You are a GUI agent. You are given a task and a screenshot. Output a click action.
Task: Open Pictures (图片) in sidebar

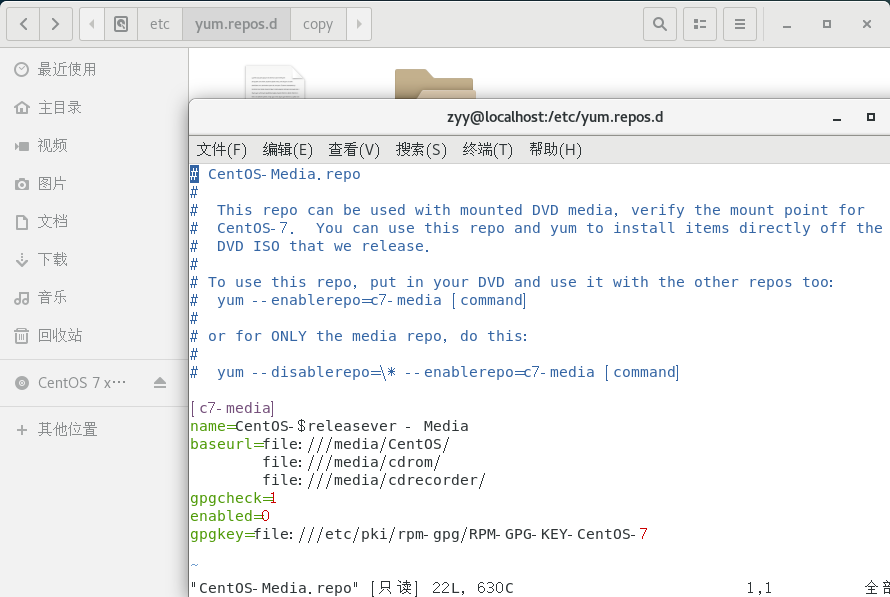94,183
